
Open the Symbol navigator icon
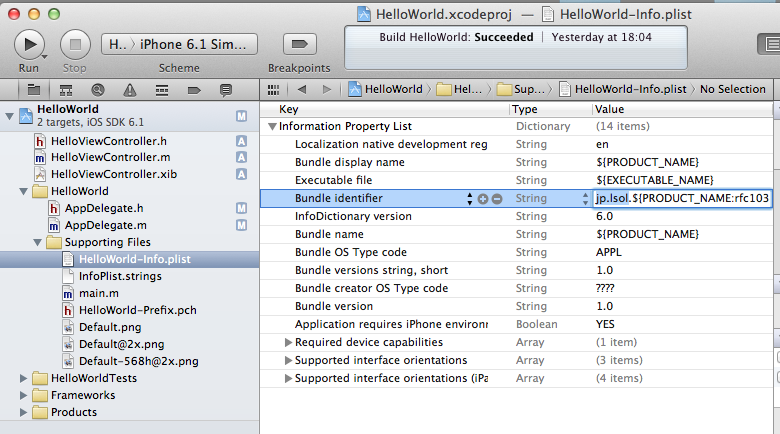pyautogui.click(x=66, y=90)
